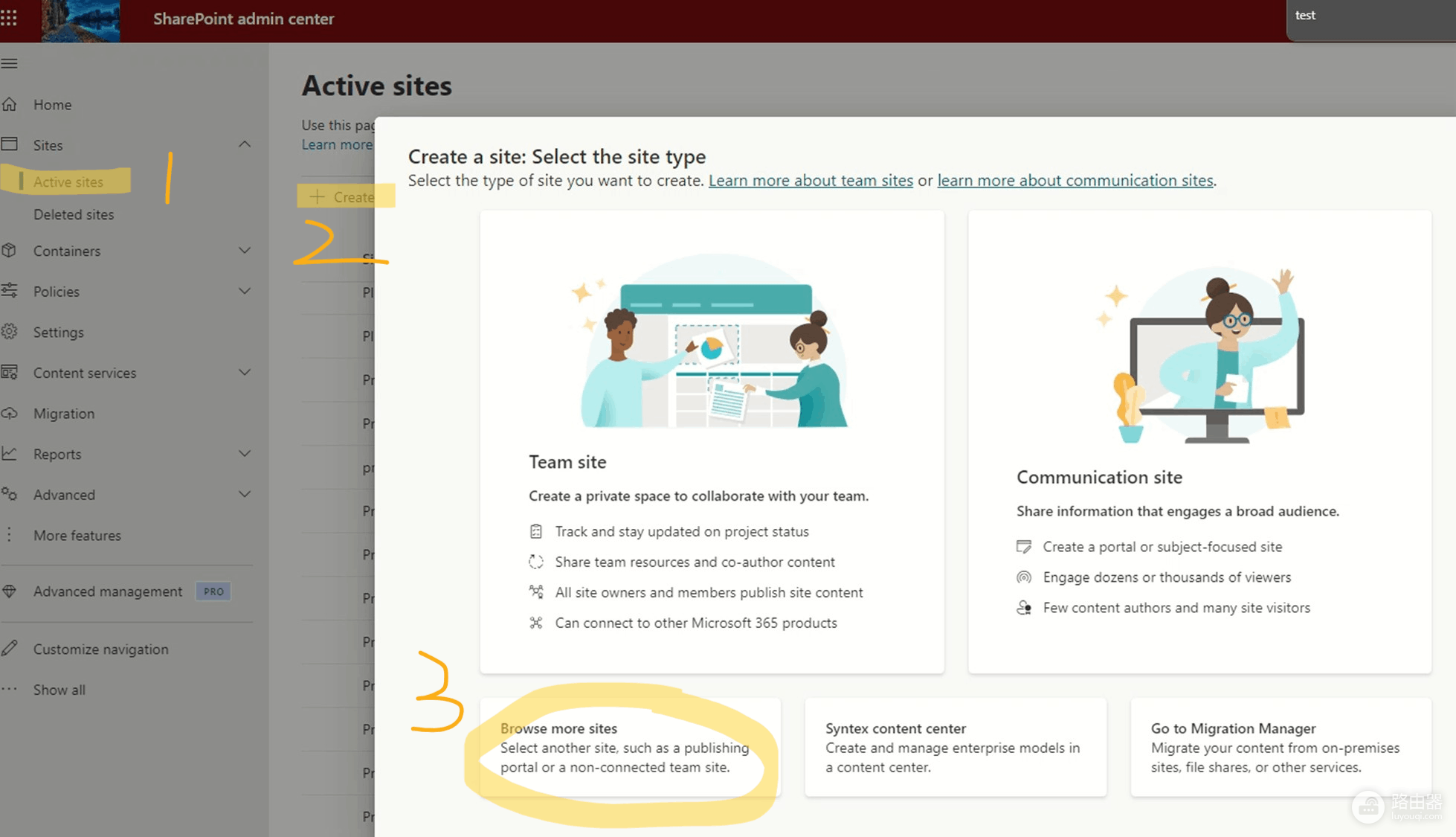Open Settings in the navigation
1456x837 pixels.
(59, 333)
